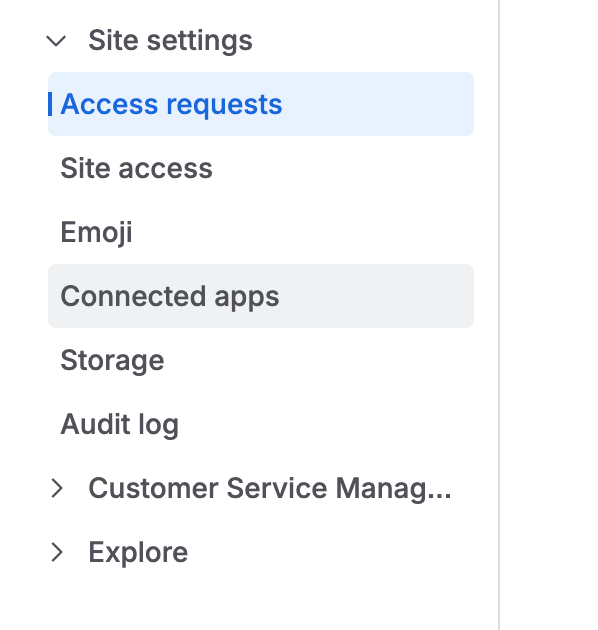Click the right arrow icon beside Explore

pyautogui.click(x=57, y=552)
